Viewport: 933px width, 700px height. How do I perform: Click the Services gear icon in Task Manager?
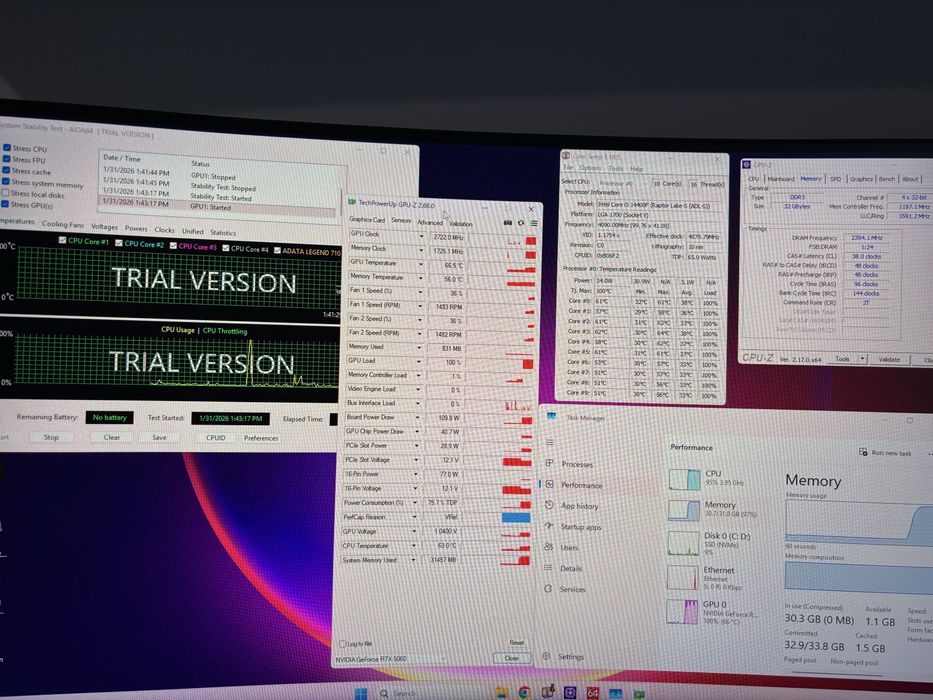tap(548, 588)
